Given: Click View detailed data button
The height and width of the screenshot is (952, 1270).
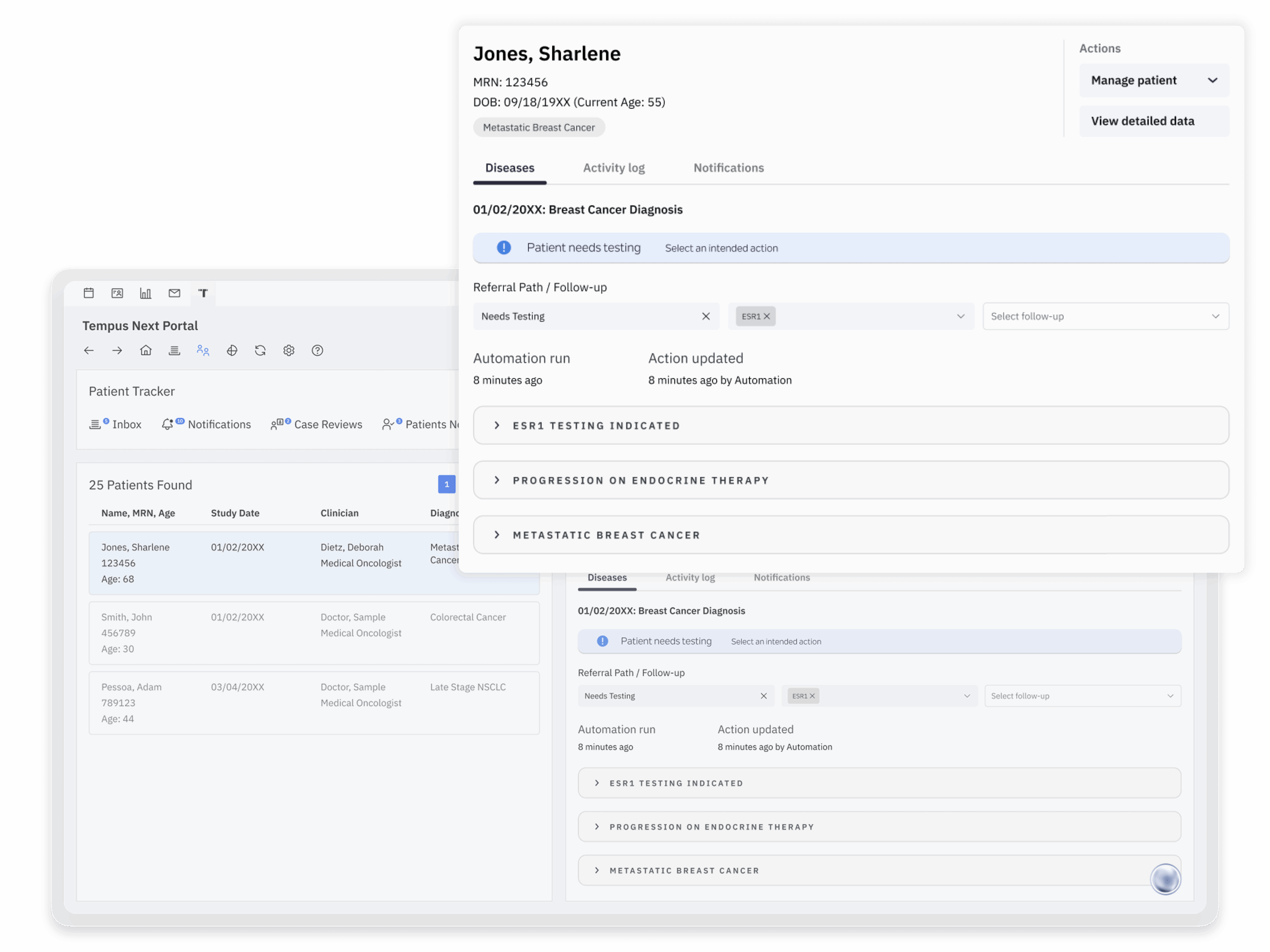Looking at the screenshot, I should click(x=1154, y=121).
